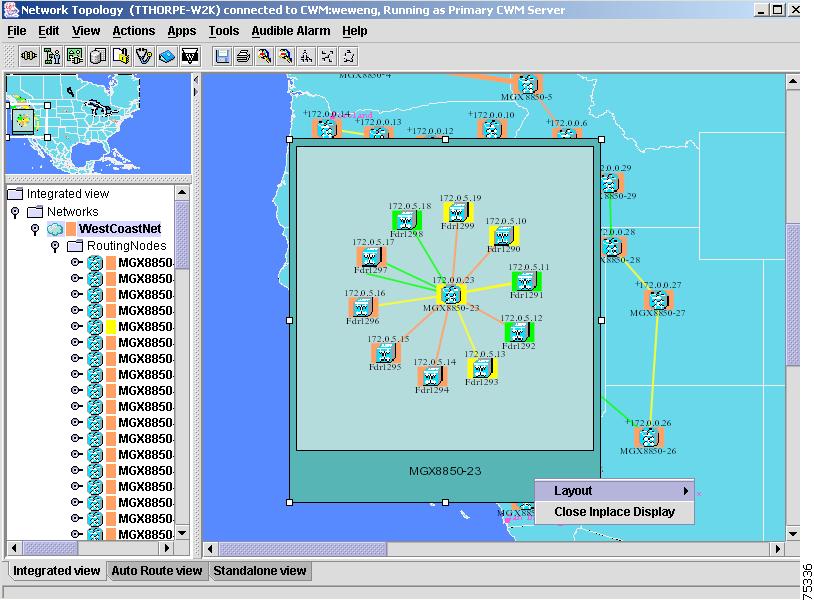Click the MGX8850-23 inplace display title label

pyautogui.click(x=445, y=471)
